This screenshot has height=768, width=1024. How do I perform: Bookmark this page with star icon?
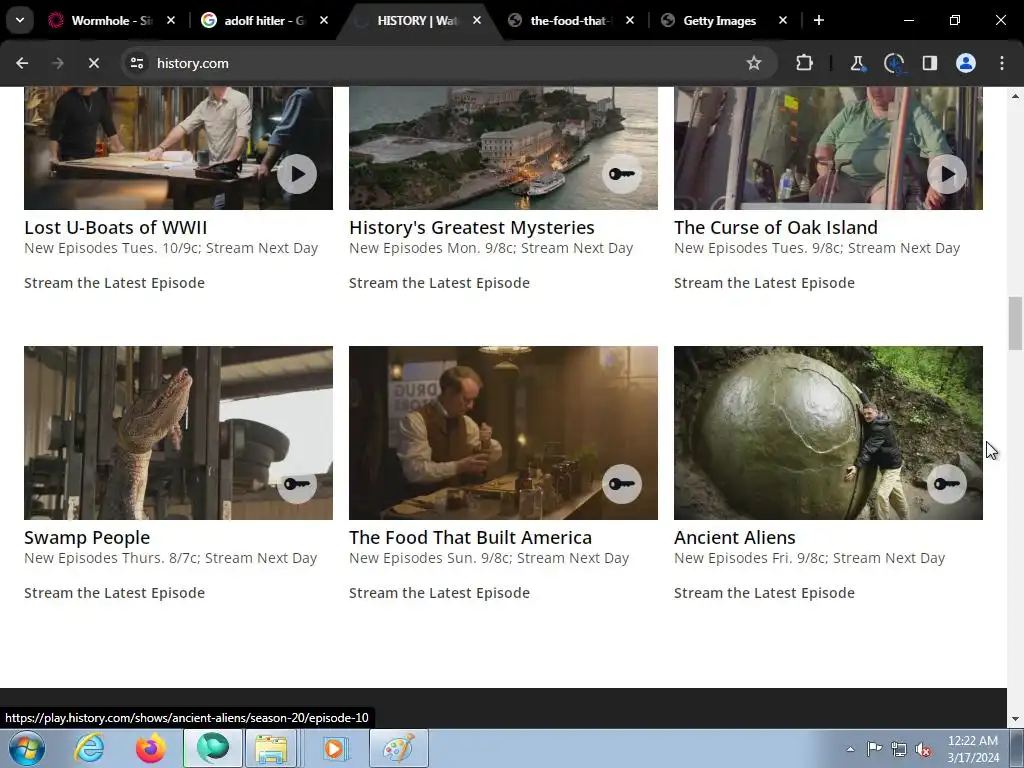coord(754,63)
